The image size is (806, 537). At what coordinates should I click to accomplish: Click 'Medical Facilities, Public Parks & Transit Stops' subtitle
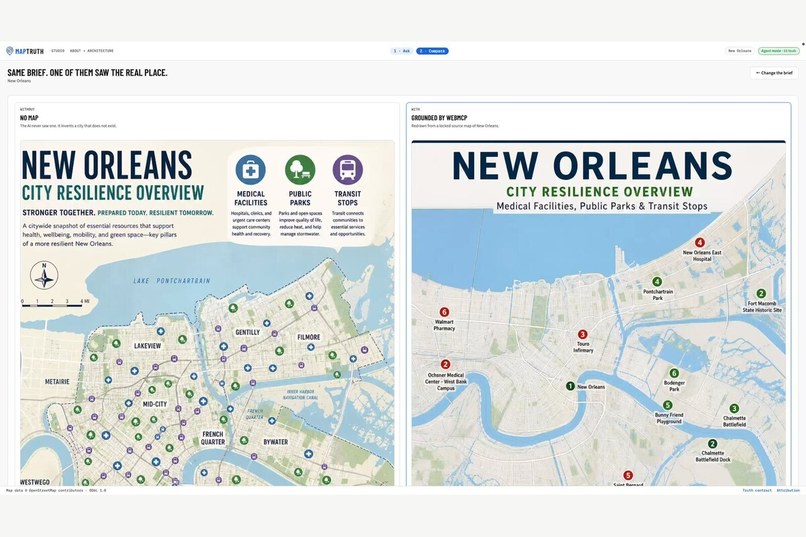pos(601,206)
